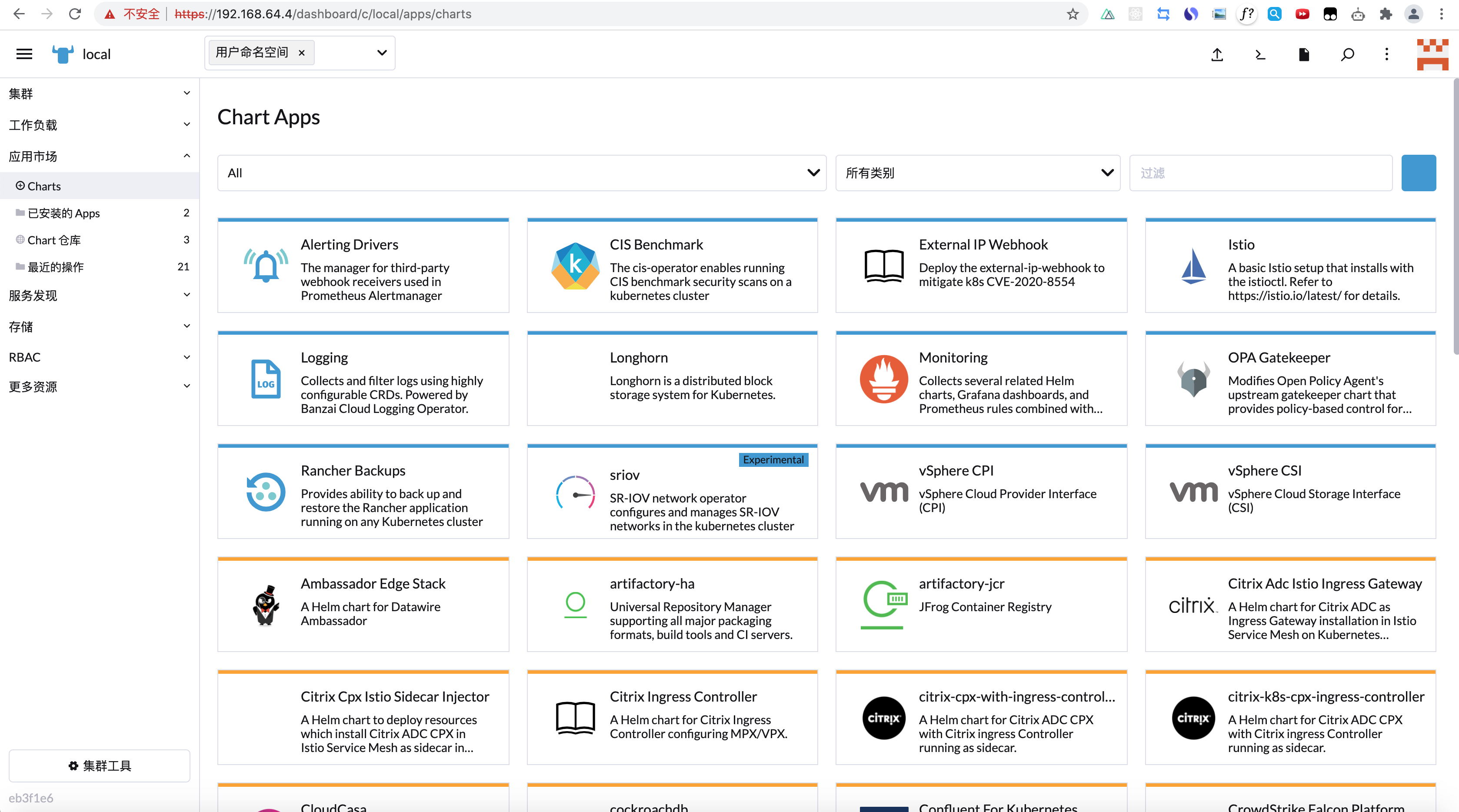Screen dimensions: 1459x812
Task: Open citrix-cpx-with-ingress-control black Citrix logo
Action: point(883,717)
